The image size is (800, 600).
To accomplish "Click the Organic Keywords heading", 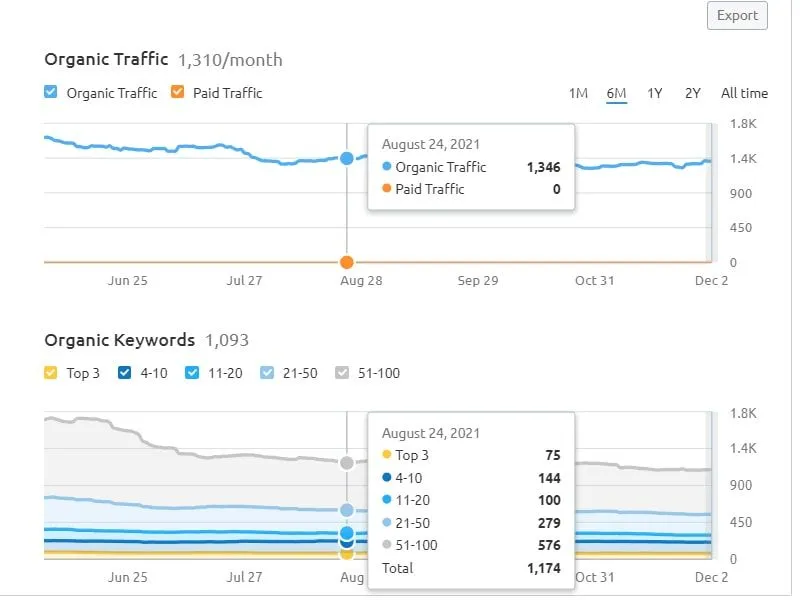I will [119, 340].
